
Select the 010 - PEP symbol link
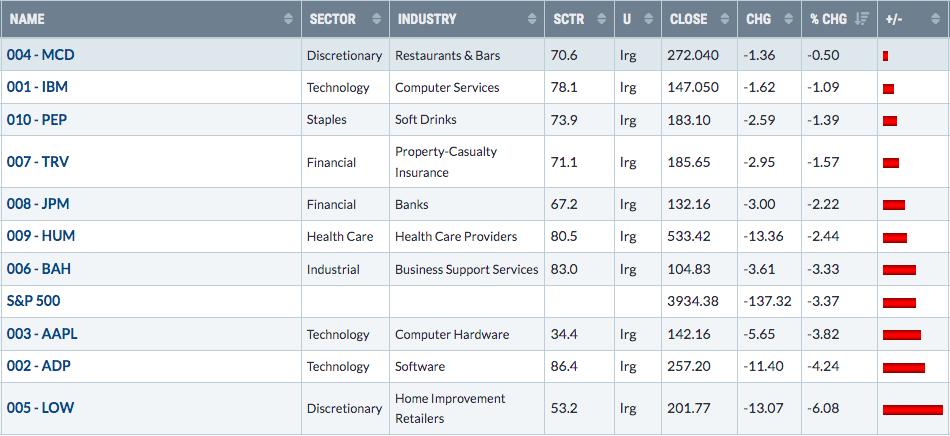click(x=37, y=120)
